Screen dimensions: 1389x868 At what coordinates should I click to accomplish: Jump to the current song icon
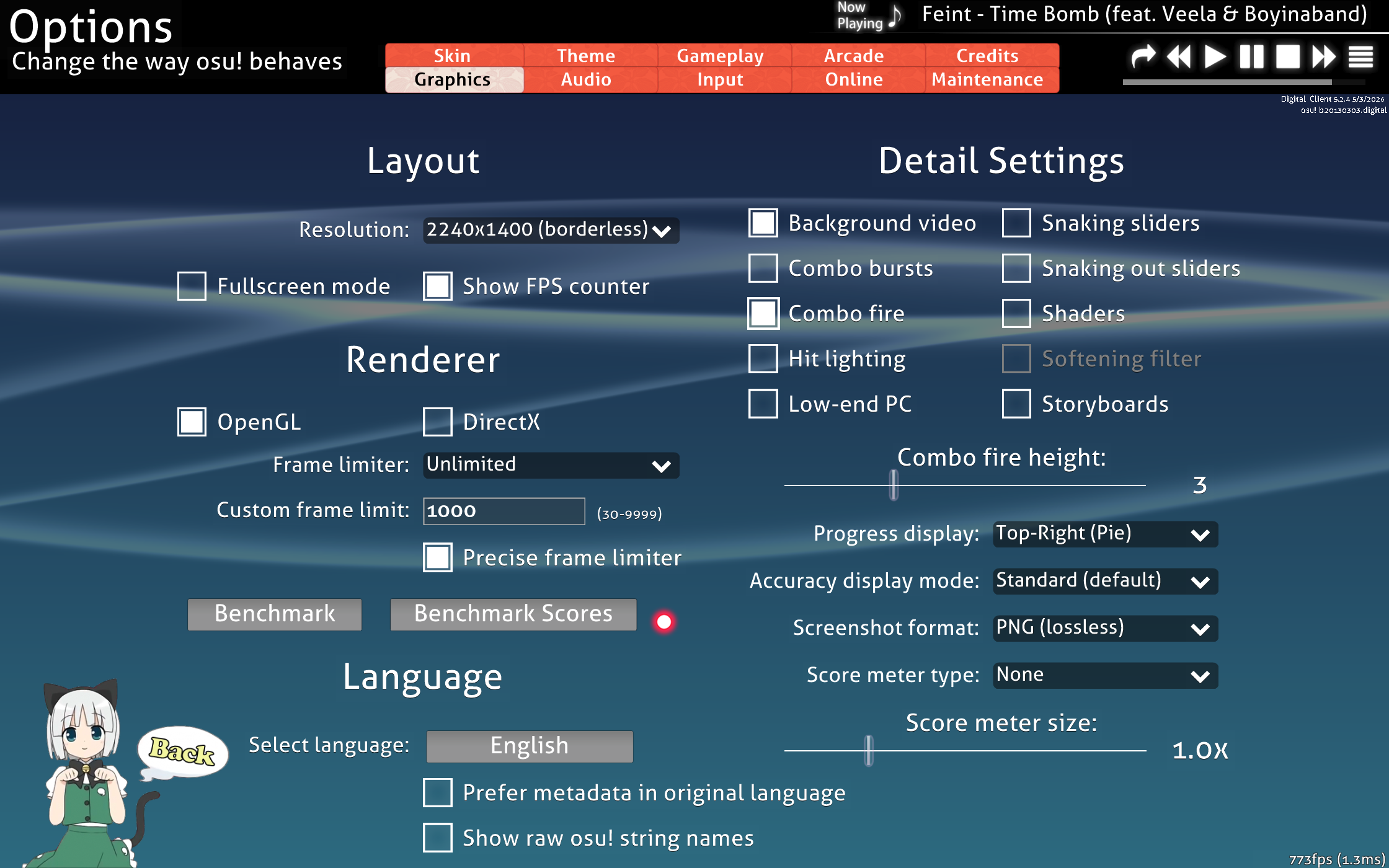pyautogui.click(x=1143, y=57)
